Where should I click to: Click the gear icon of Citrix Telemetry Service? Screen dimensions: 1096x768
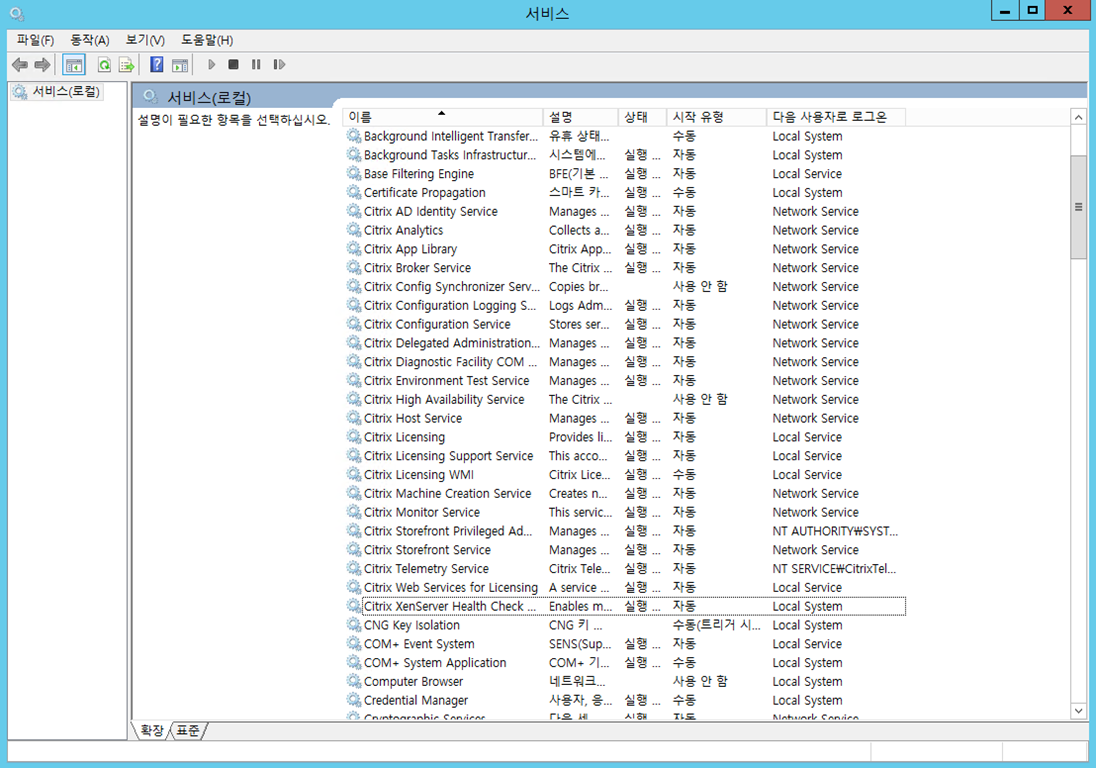tap(354, 569)
